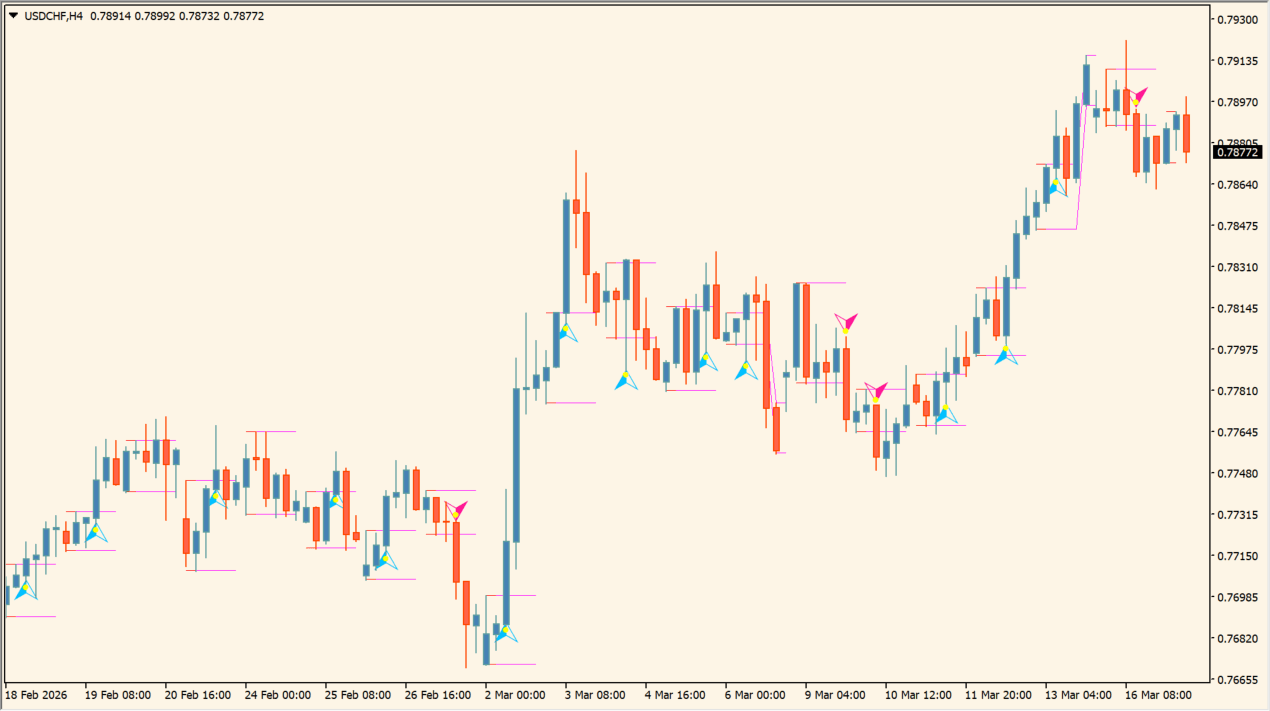The image size is (1270, 711).
Task: Click the leftmost magenta sell arrow
Action: pos(457,510)
